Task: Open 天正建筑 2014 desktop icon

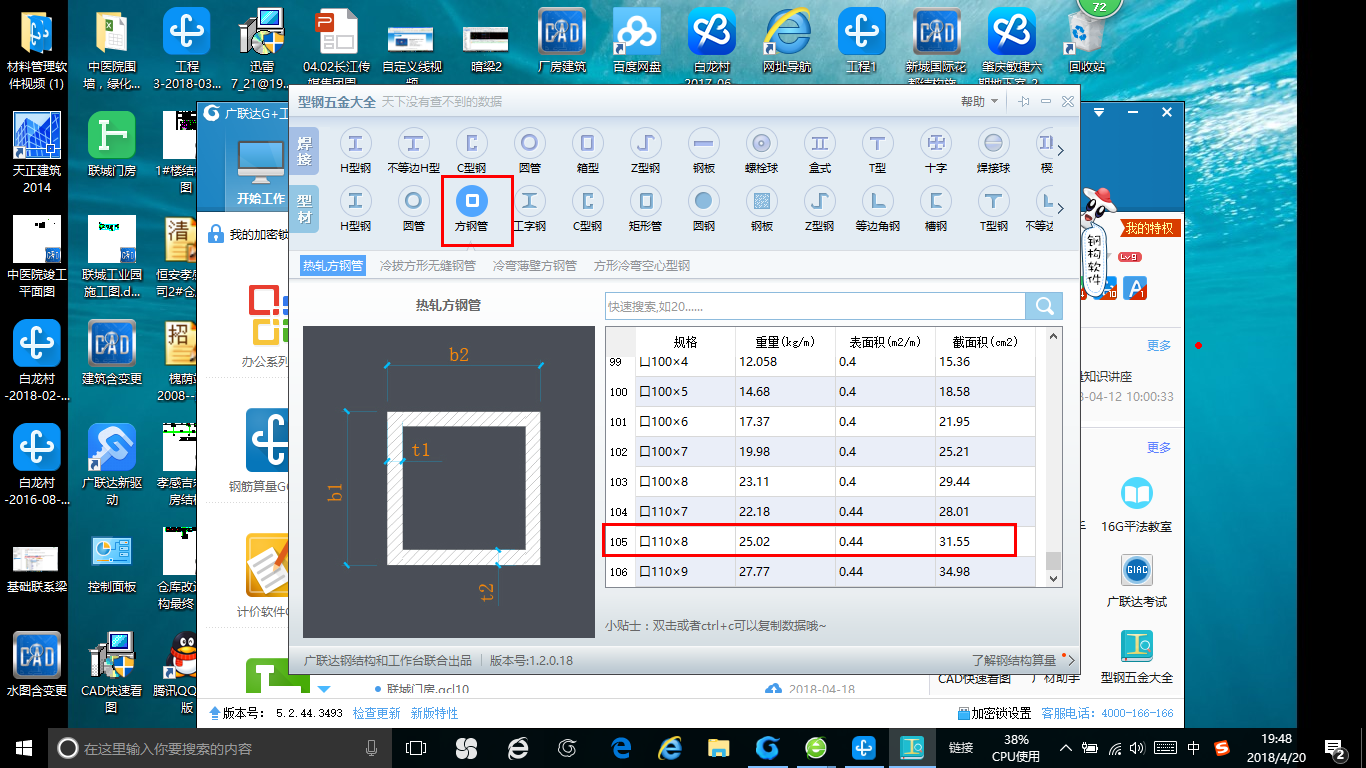Action: point(37,152)
